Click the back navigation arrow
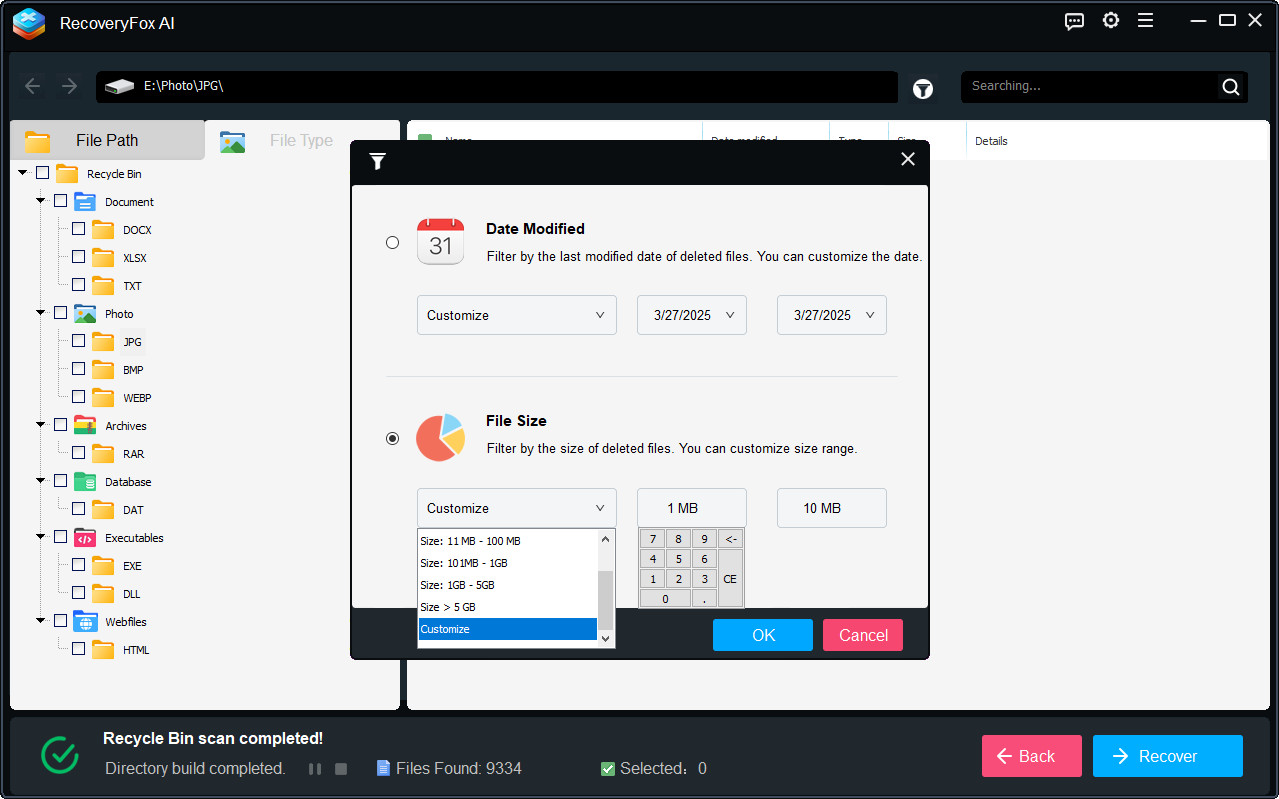The height and width of the screenshot is (799, 1279). (32, 86)
